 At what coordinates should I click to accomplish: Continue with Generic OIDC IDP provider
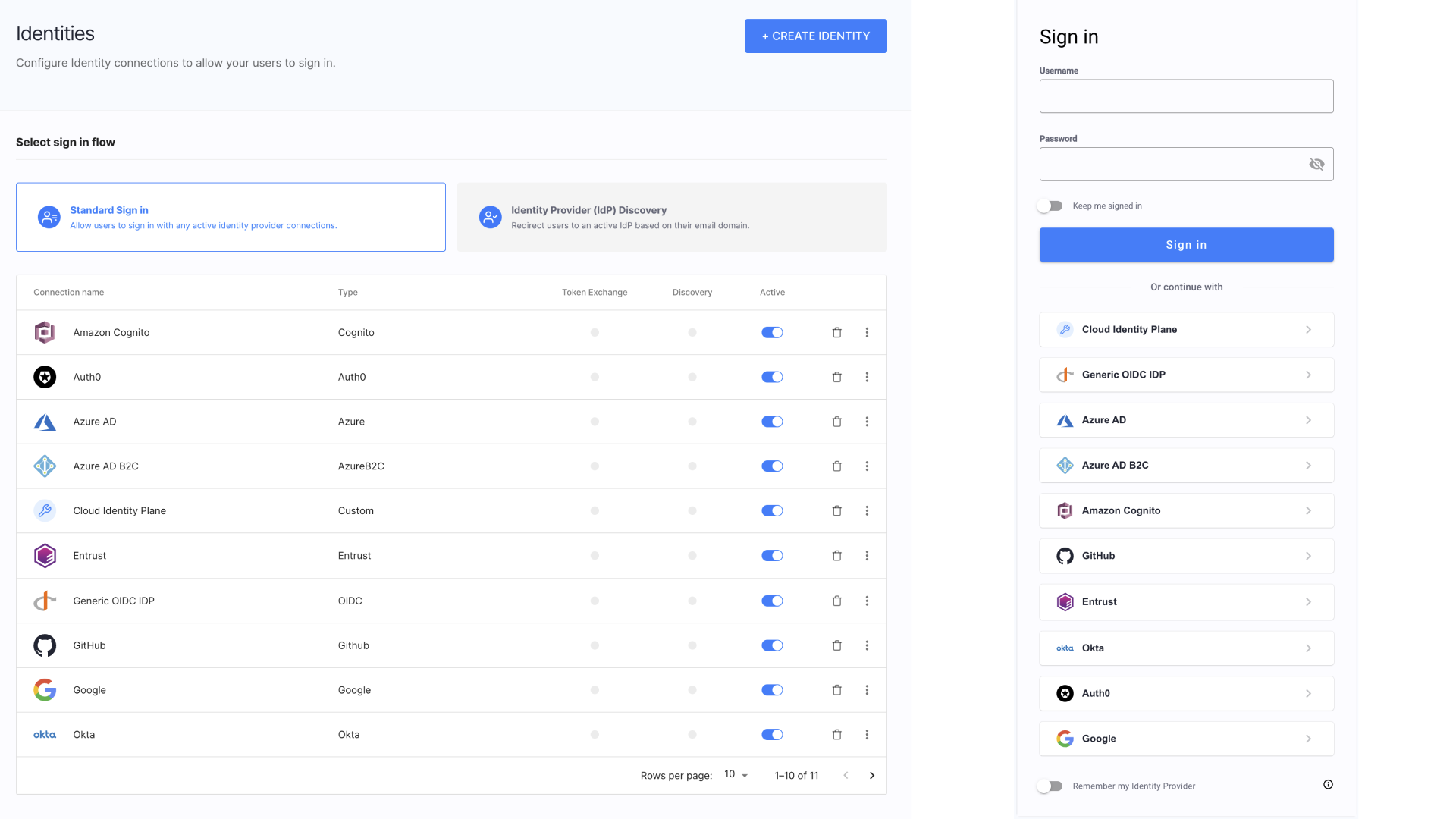[x=1186, y=375]
